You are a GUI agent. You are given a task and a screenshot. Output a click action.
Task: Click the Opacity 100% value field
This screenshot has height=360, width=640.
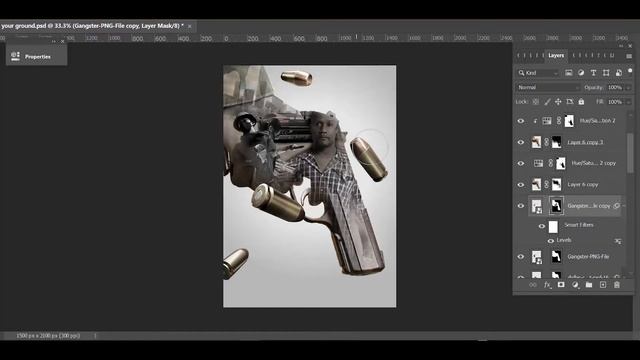coord(615,87)
